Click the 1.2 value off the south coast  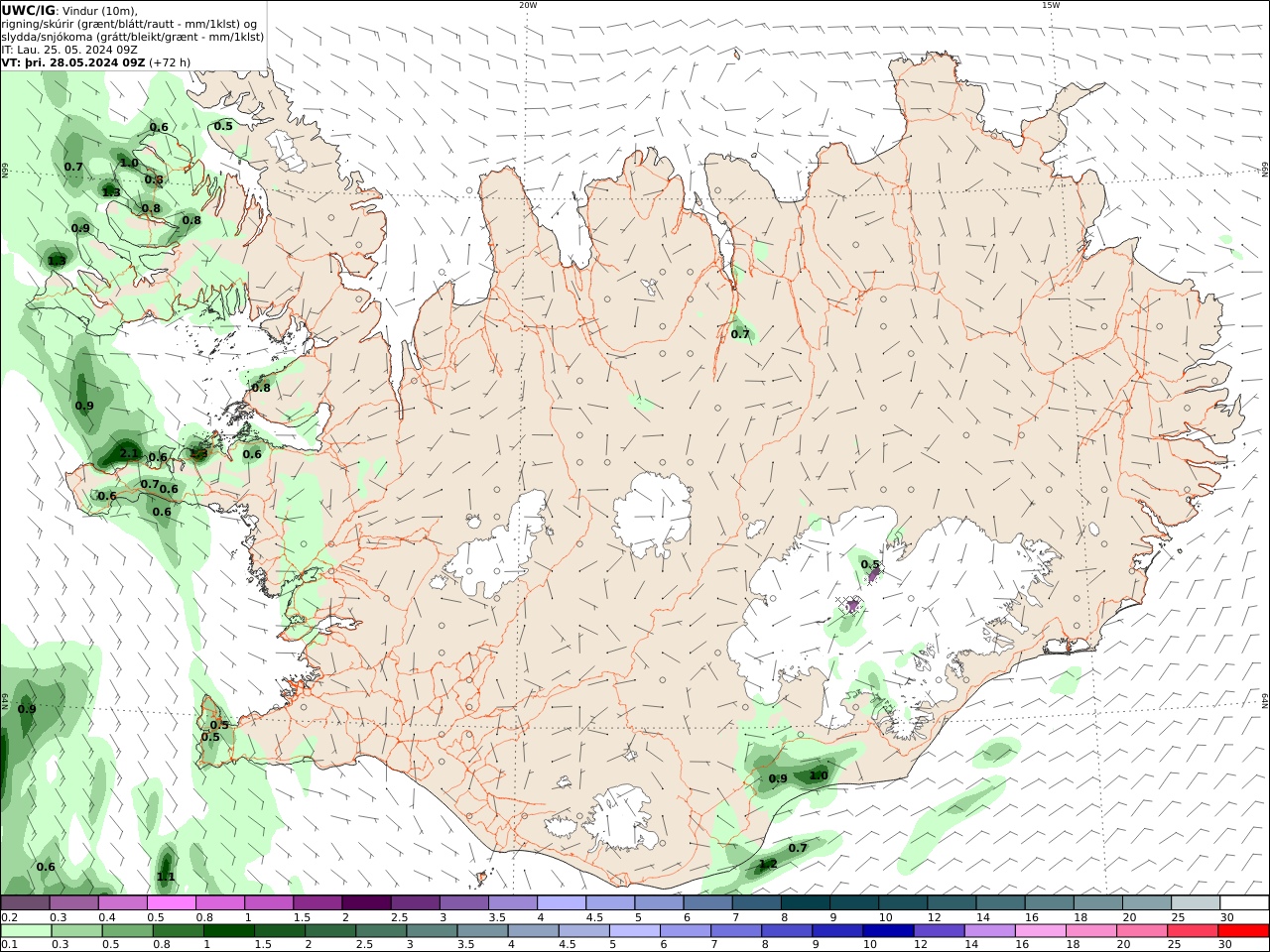(x=768, y=864)
